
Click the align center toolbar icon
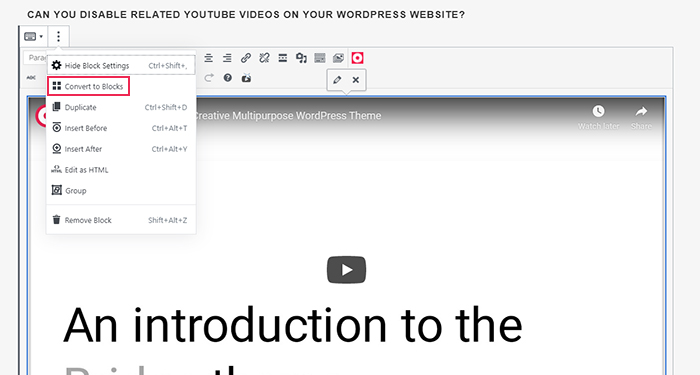coord(208,58)
